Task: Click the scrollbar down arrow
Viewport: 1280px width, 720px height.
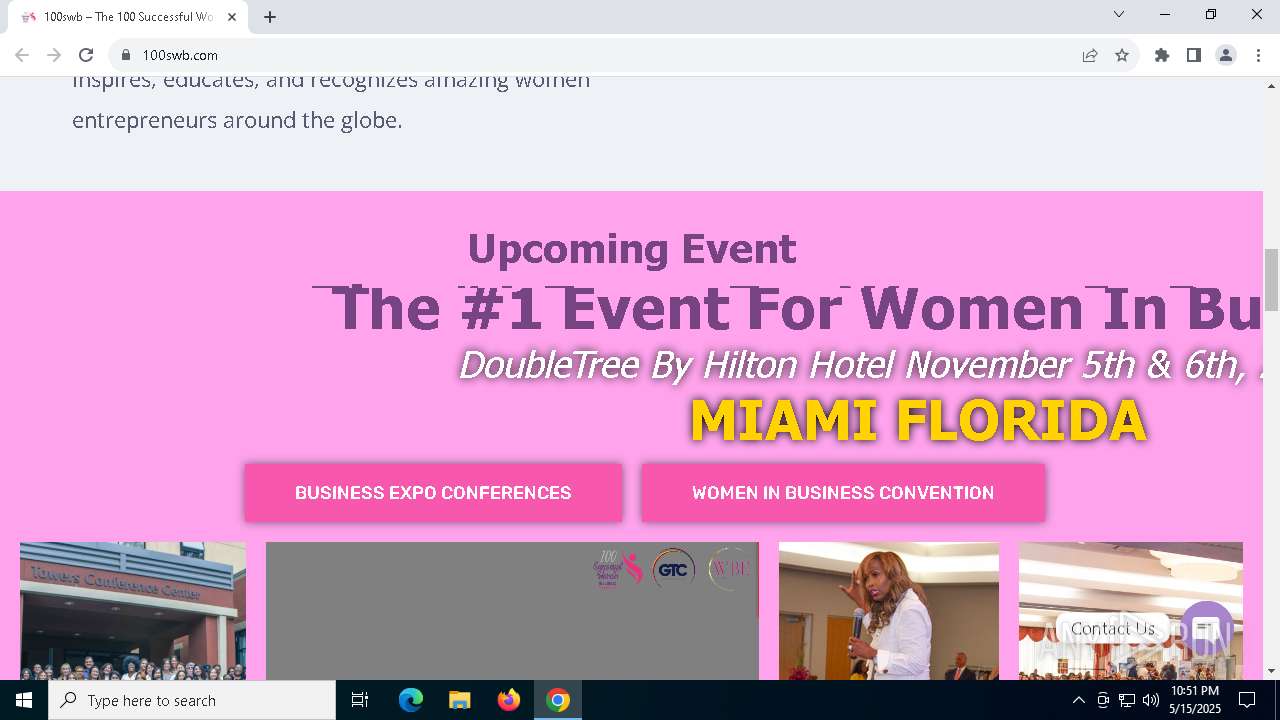Action: 1272,671
